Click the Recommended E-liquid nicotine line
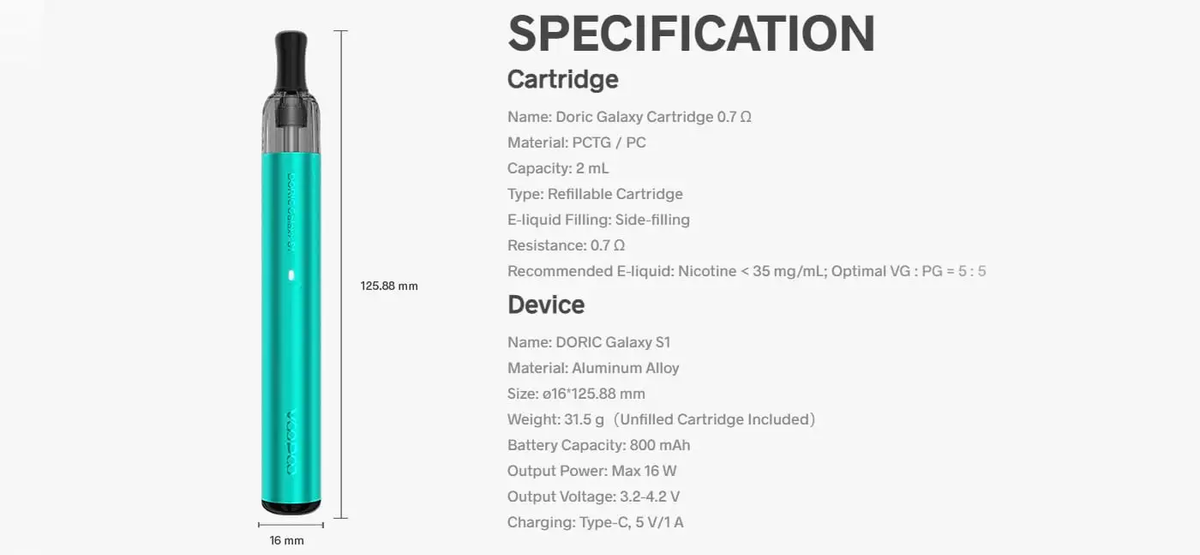The height and width of the screenshot is (555, 1200). 746,271
